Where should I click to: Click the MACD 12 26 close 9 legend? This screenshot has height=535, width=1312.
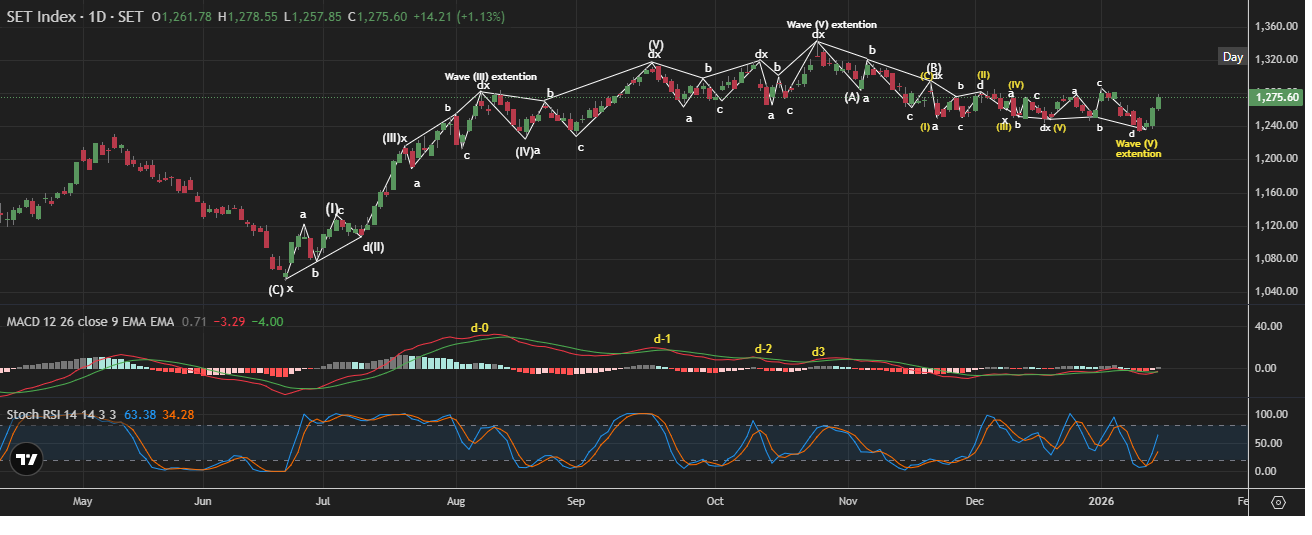90,322
